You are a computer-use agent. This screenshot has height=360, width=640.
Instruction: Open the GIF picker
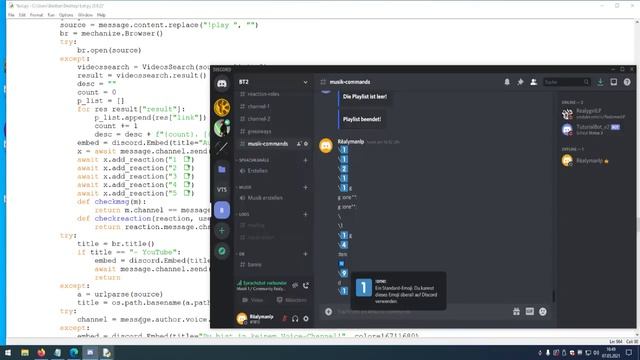click(529, 312)
